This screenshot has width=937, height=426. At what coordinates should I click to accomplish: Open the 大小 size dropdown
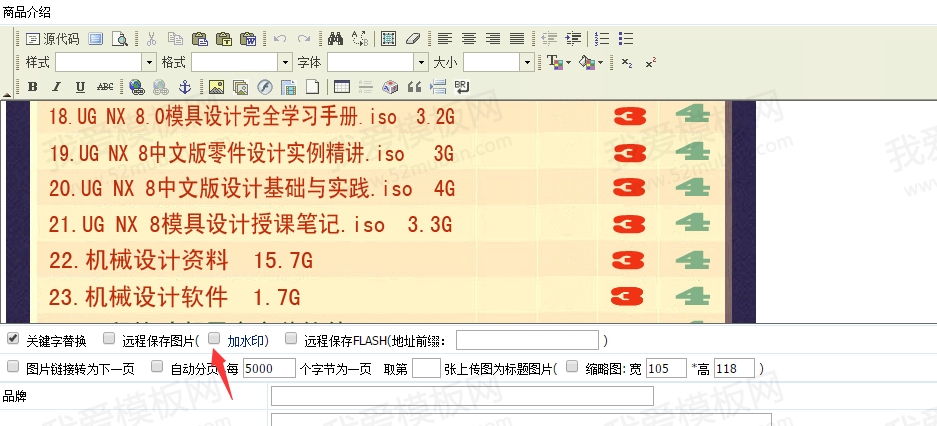[527, 62]
